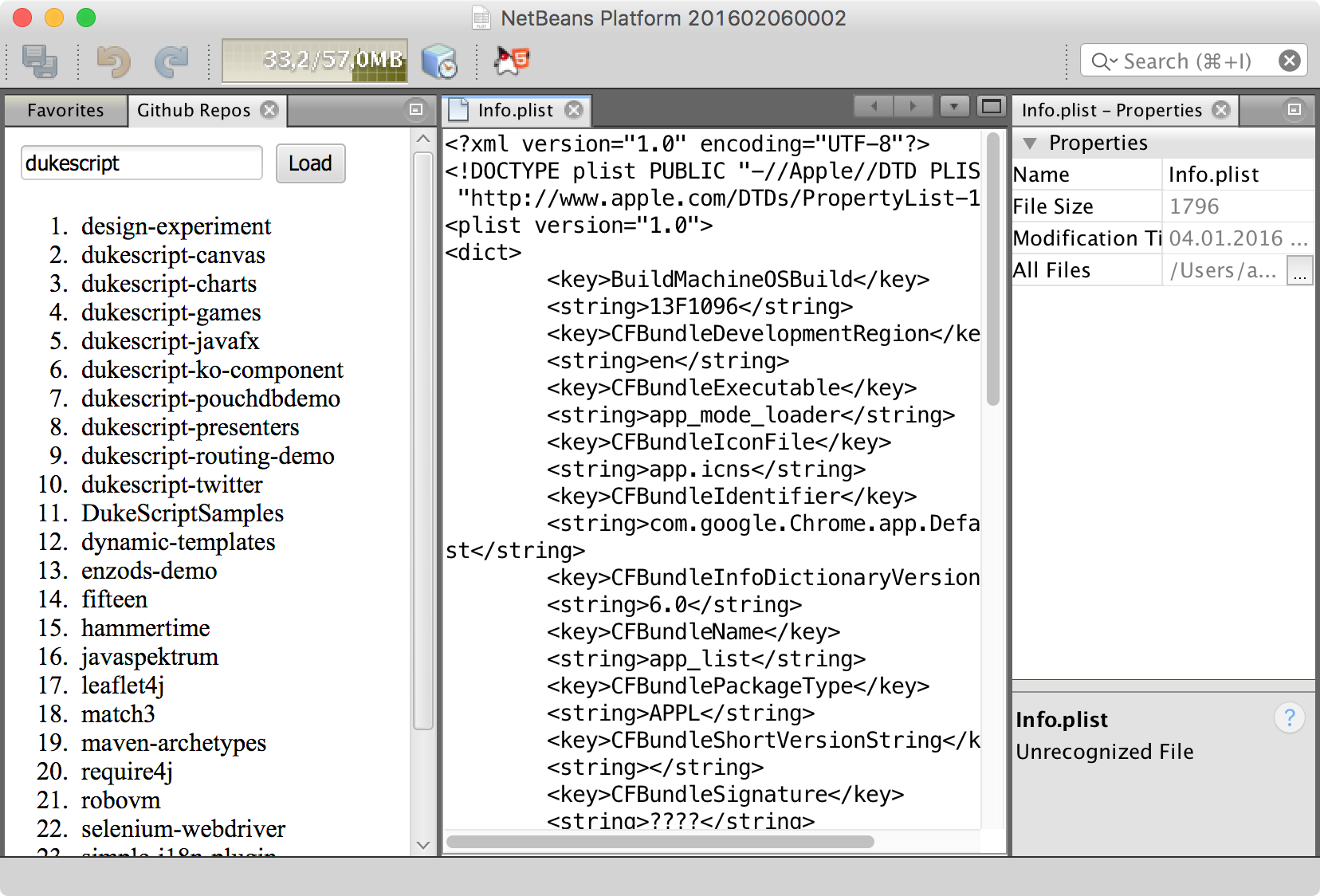Switch to the Favorites tab
The width and height of the screenshot is (1320, 896).
tap(65, 110)
